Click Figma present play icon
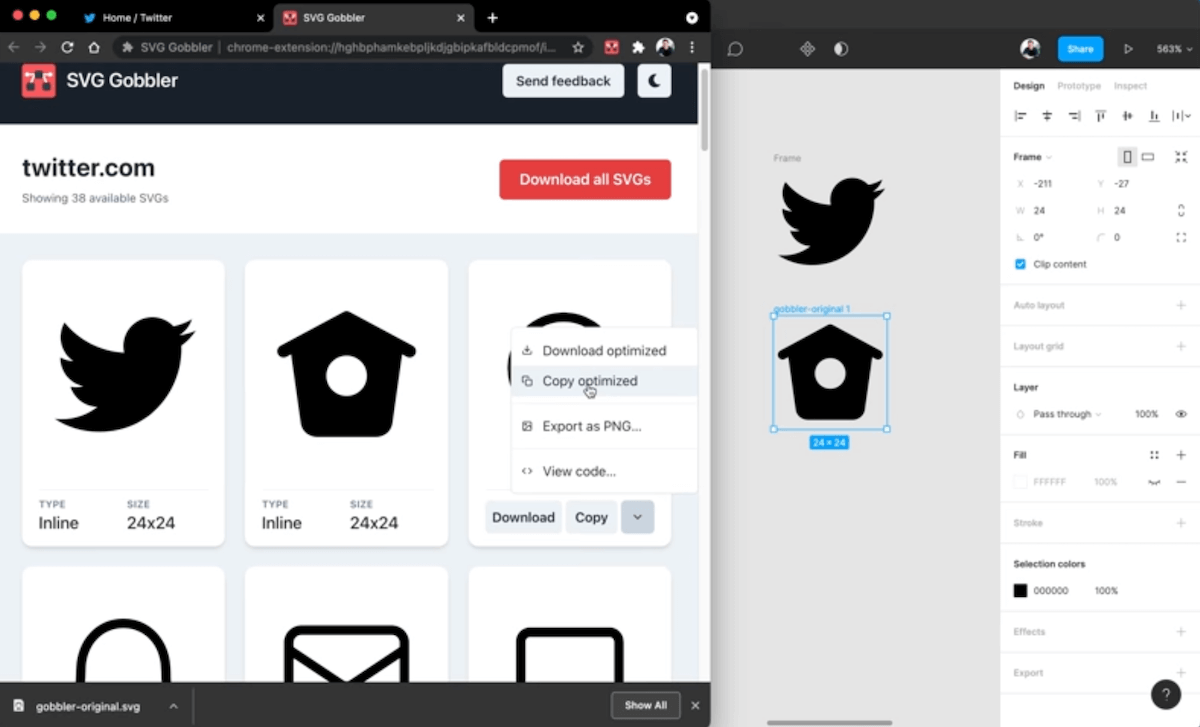Screen dimensions: 1200x727 point(1129,48)
